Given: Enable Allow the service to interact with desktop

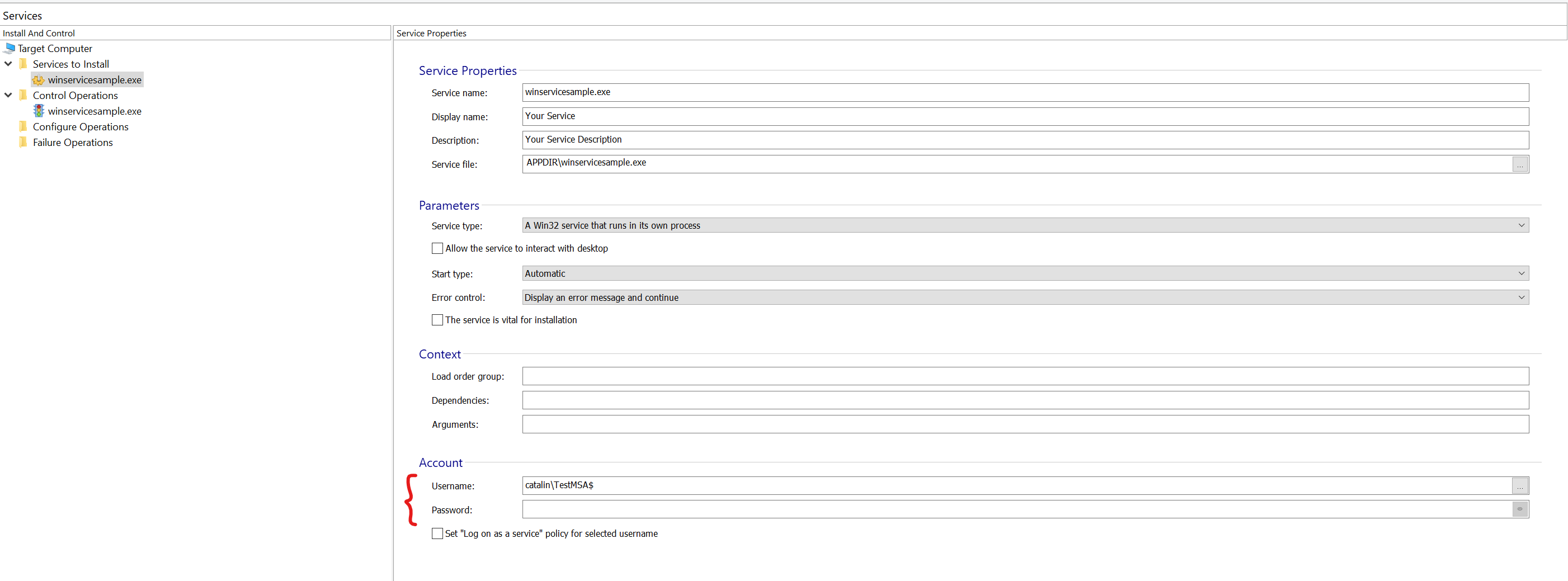Looking at the screenshot, I should (437, 248).
